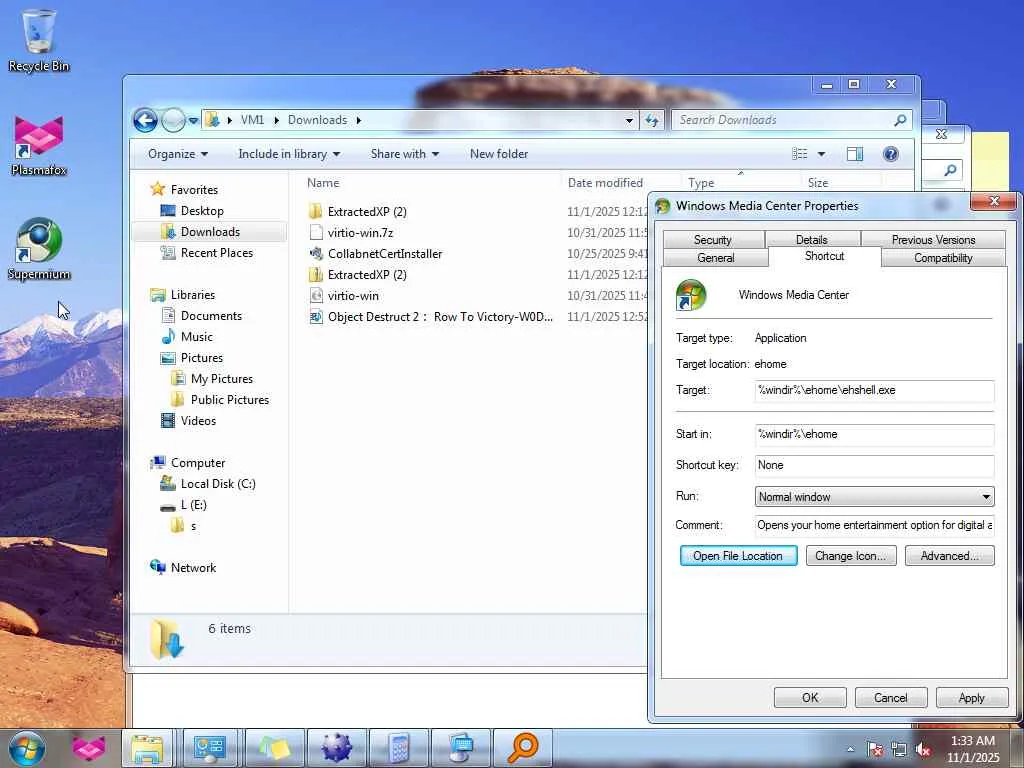Open the Sticky Notes taskbar icon

(x=274, y=748)
